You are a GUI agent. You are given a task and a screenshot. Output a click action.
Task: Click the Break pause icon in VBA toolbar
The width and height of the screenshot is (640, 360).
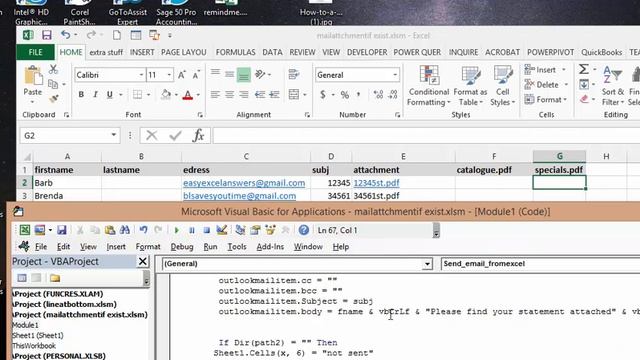[191, 230]
